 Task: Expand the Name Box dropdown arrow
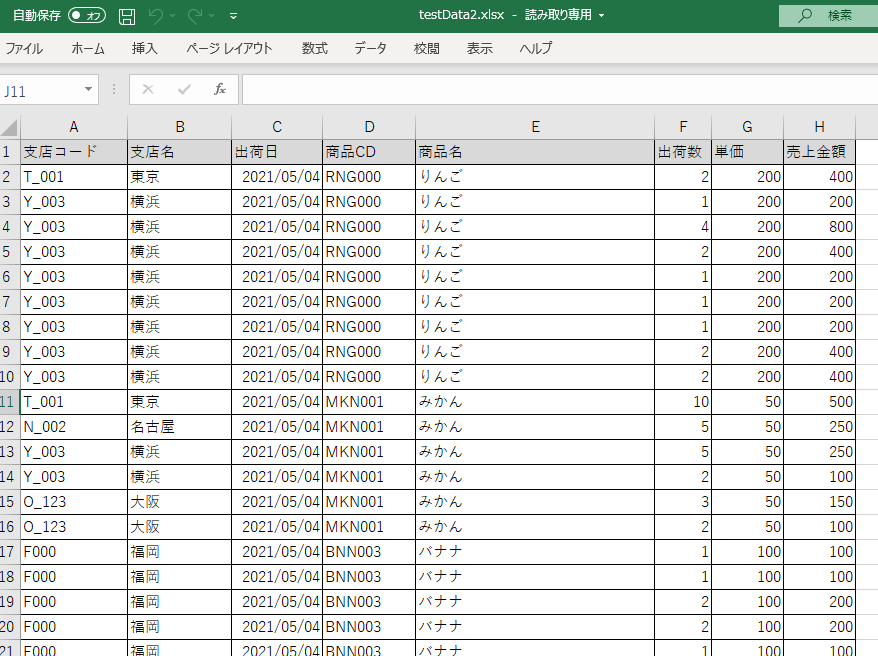click(88, 90)
